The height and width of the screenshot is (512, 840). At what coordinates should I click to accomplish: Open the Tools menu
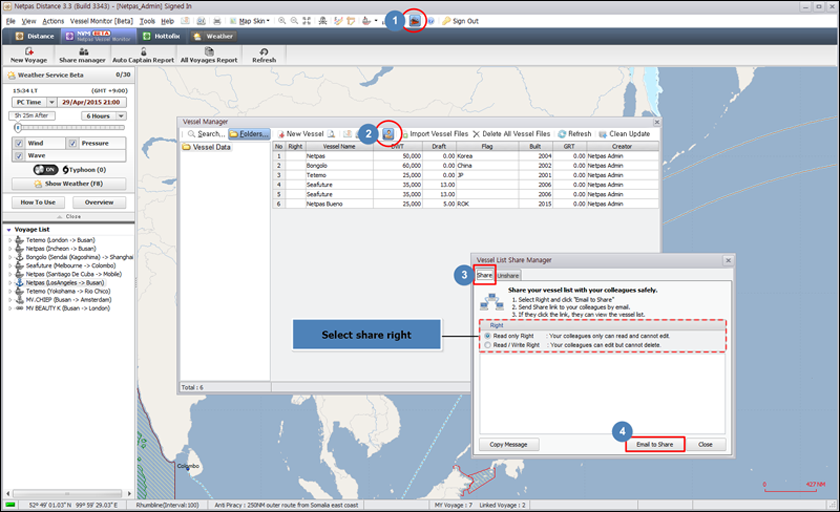[x=147, y=21]
